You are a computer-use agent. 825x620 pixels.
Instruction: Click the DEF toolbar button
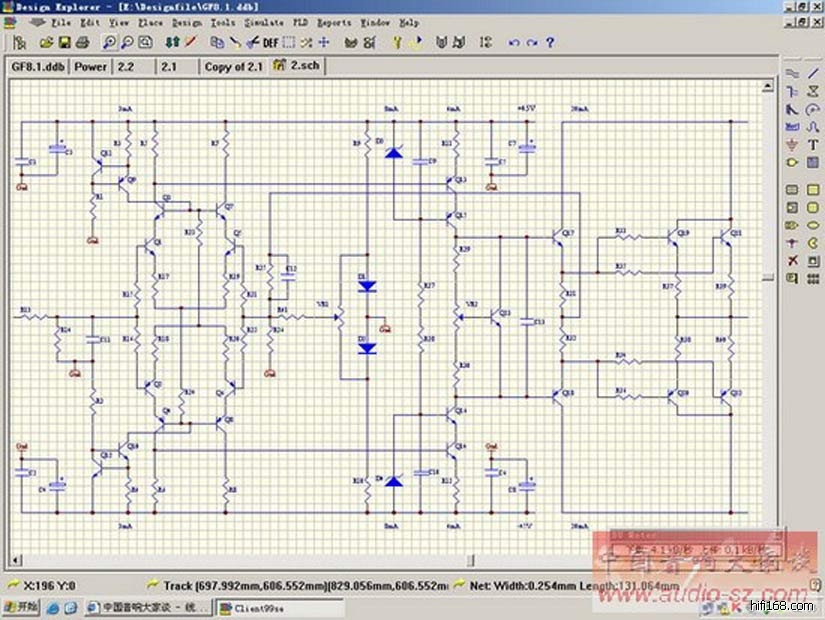pos(271,43)
